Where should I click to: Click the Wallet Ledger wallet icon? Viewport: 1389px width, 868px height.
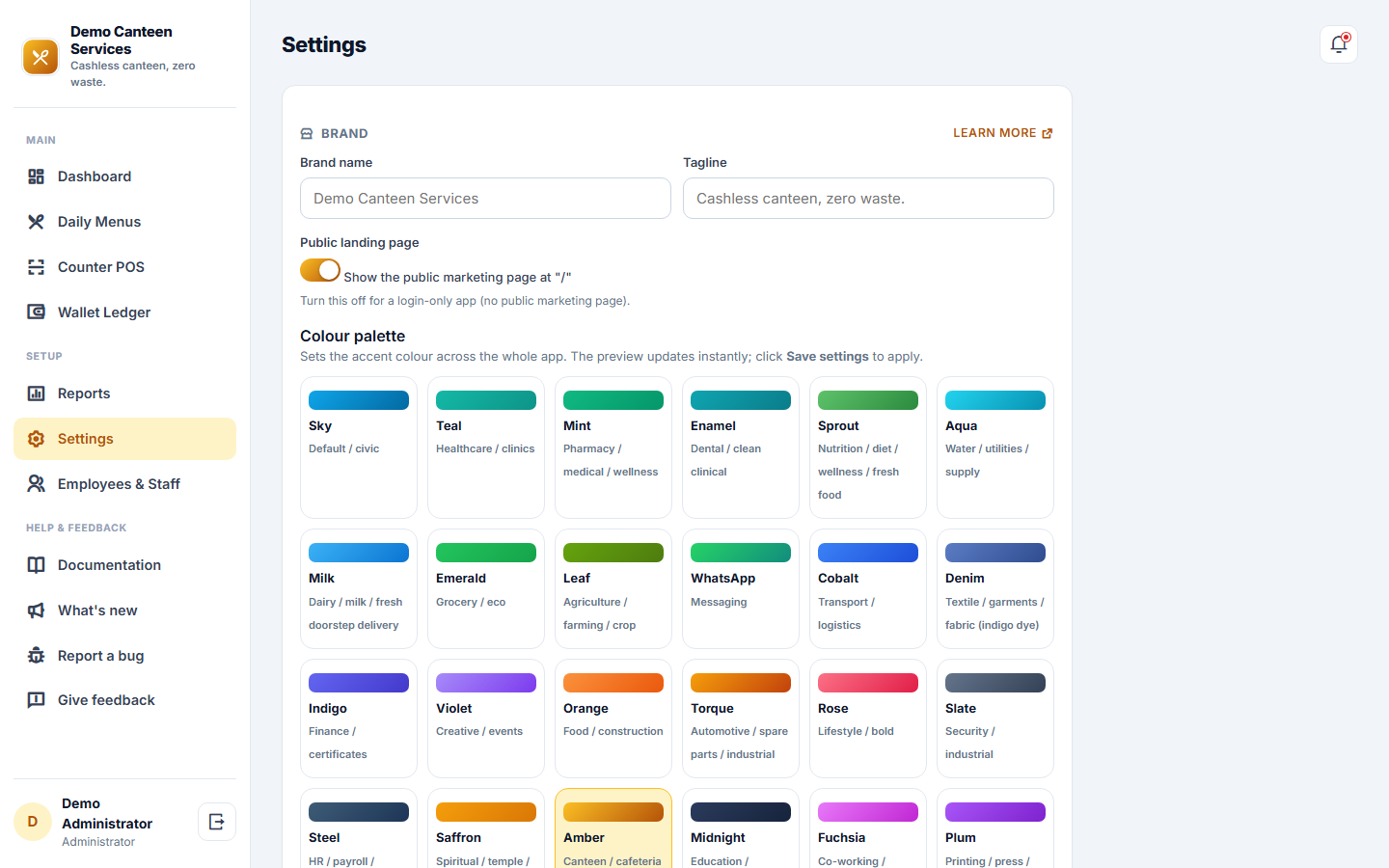[x=36, y=312]
